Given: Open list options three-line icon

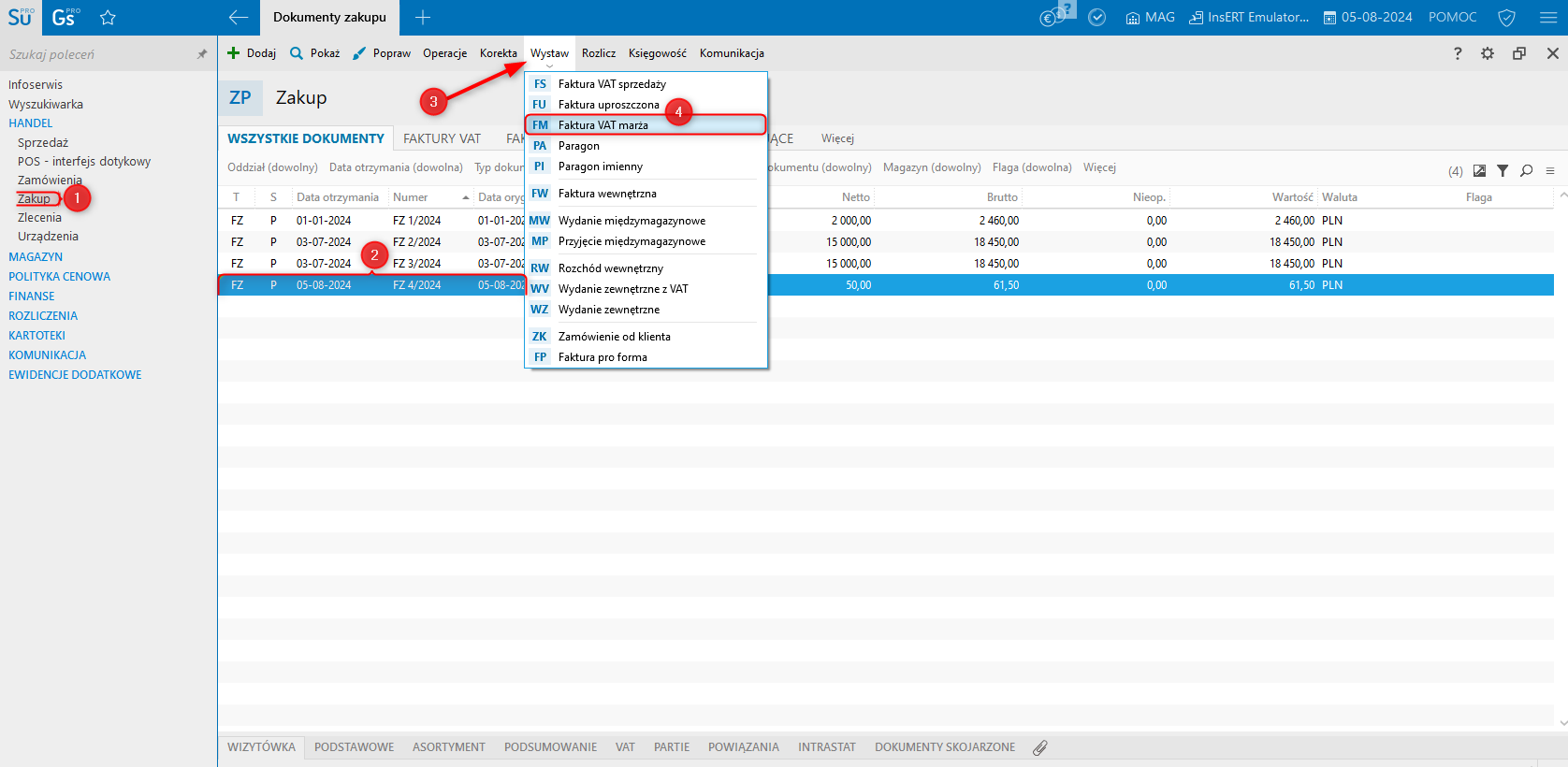Looking at the screenshot, I should tap(1550, 170).
